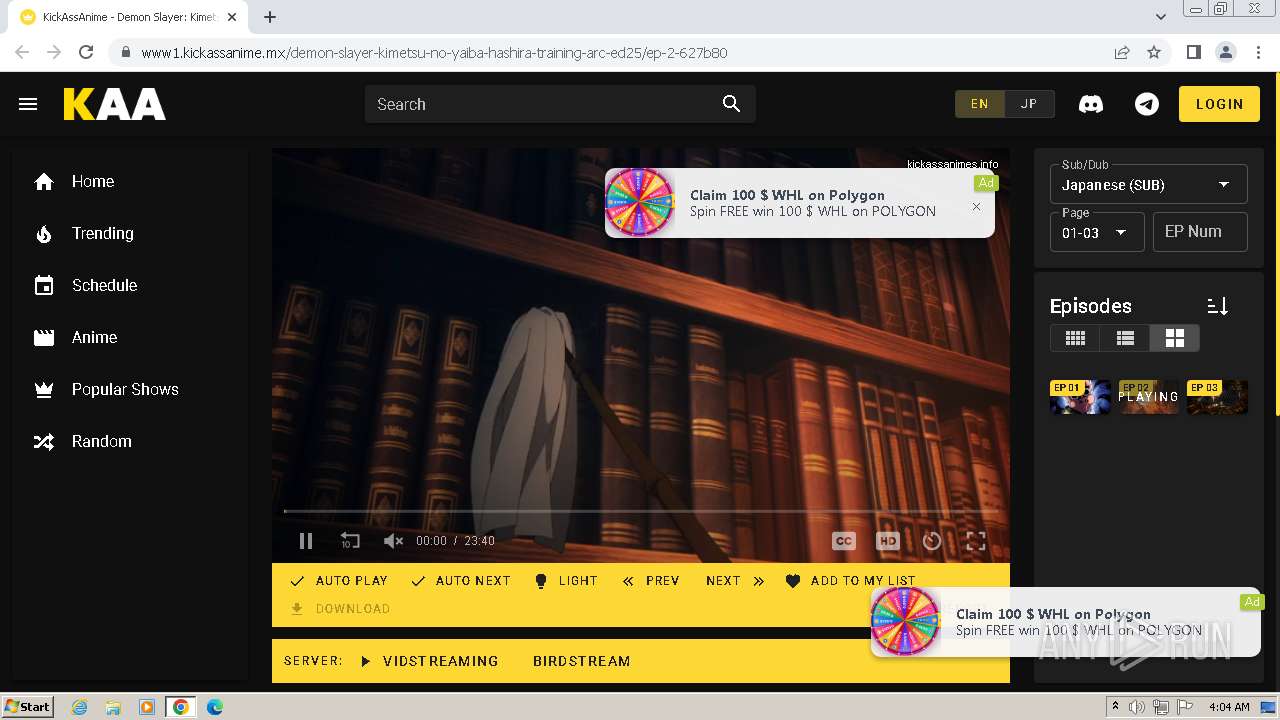1280x720 pixels.
Task: Open the playback speed control
Action: pyautogui.click(x=932, y=541)
